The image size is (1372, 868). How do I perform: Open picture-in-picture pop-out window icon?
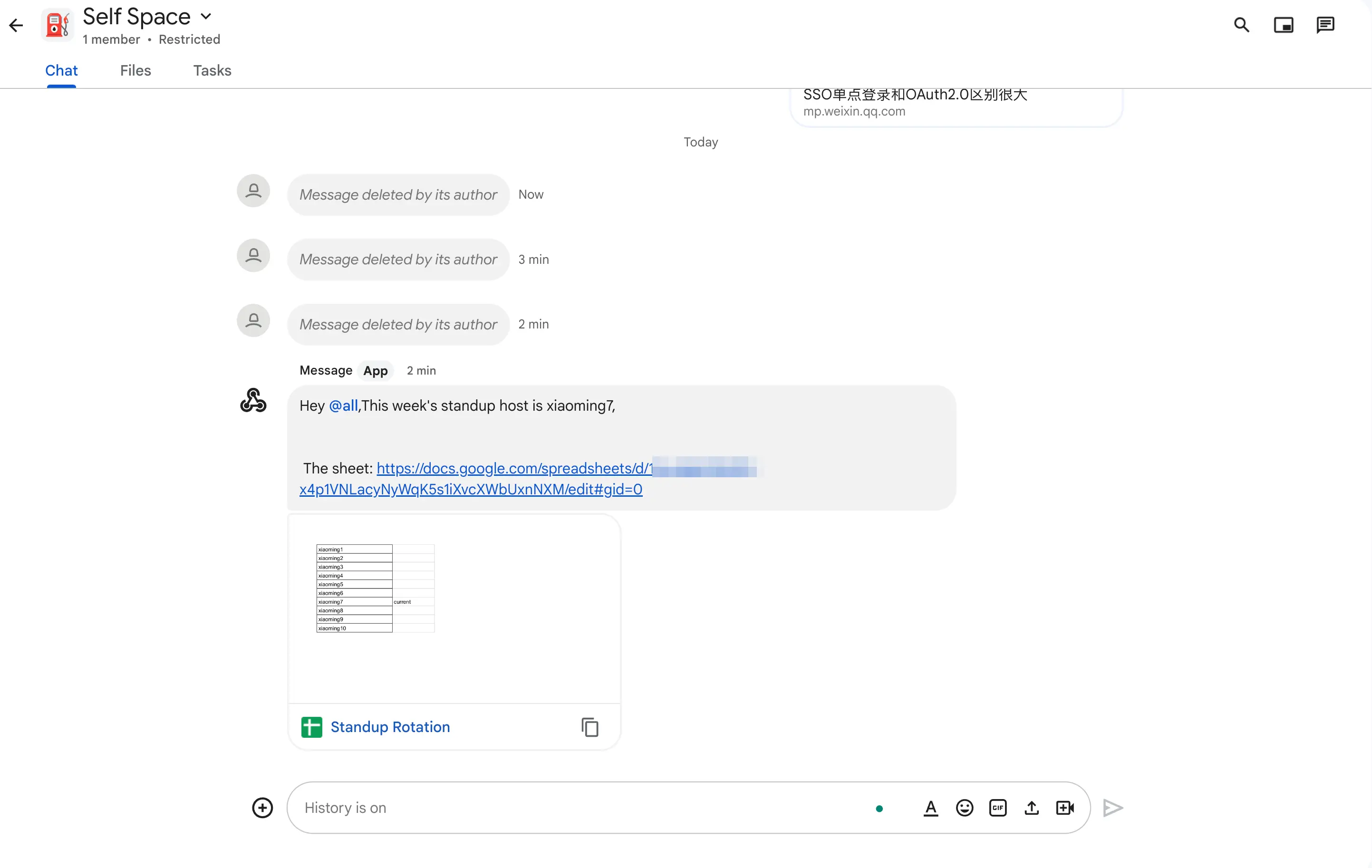tap(1284, 25)
